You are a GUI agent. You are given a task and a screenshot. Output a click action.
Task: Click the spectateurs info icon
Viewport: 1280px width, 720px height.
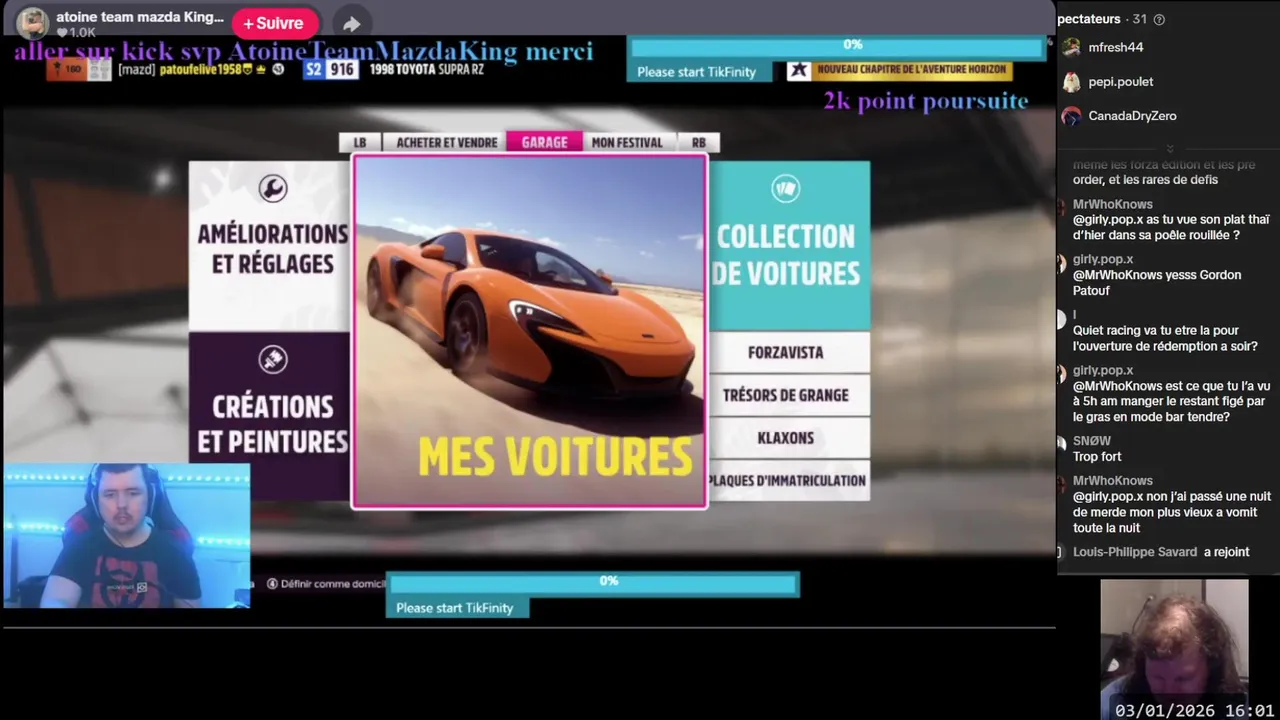point(1159,19)
